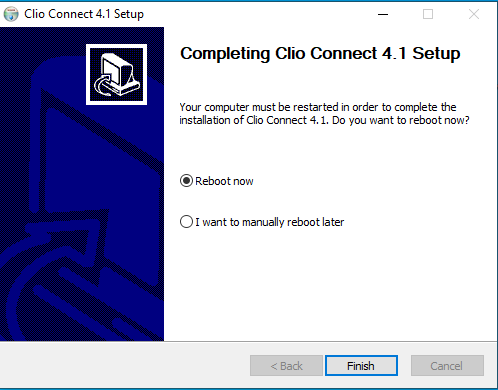
Task: Click the installer computer logo in the banner
Action: [116, 74]
